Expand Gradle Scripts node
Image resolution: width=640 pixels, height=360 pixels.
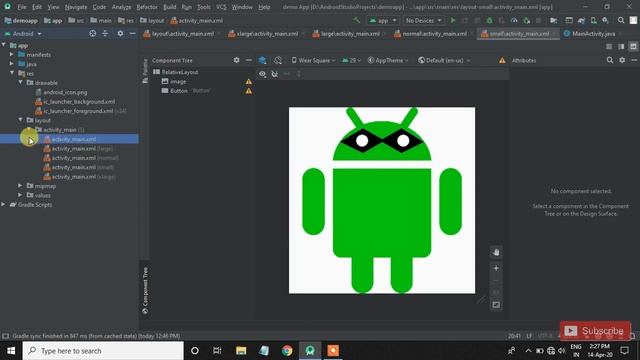coord(4,204)
